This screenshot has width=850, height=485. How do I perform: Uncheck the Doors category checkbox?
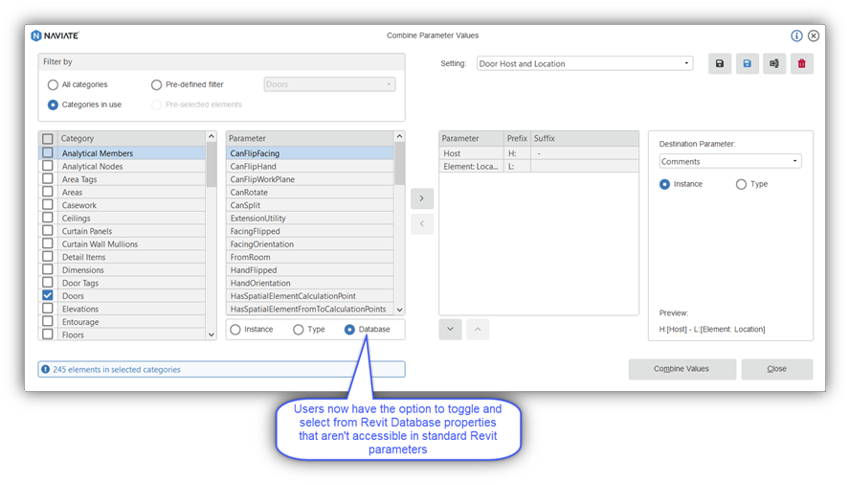click(48, 295)
